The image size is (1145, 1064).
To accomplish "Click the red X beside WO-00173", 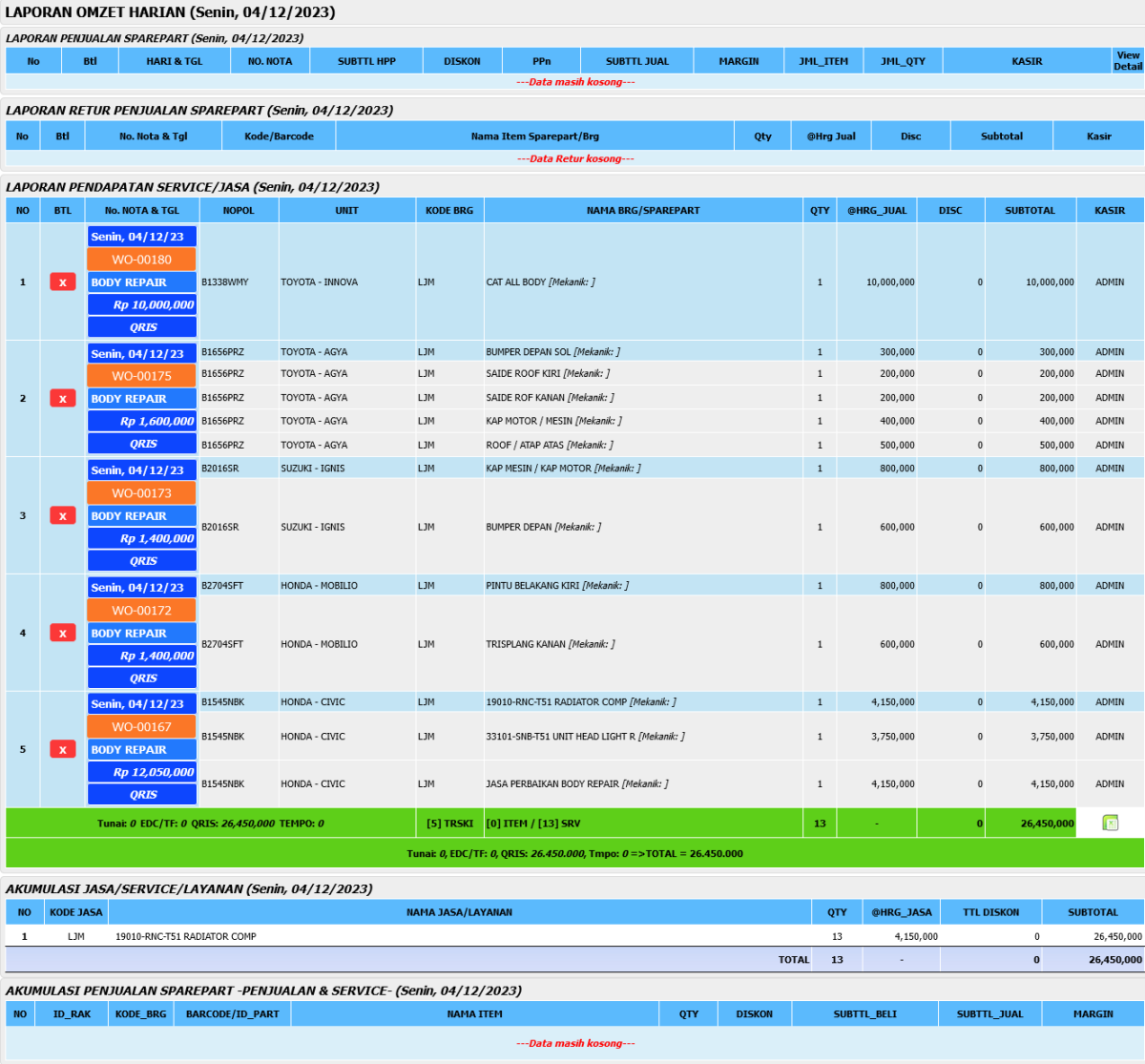I will (x=63, y=516).
